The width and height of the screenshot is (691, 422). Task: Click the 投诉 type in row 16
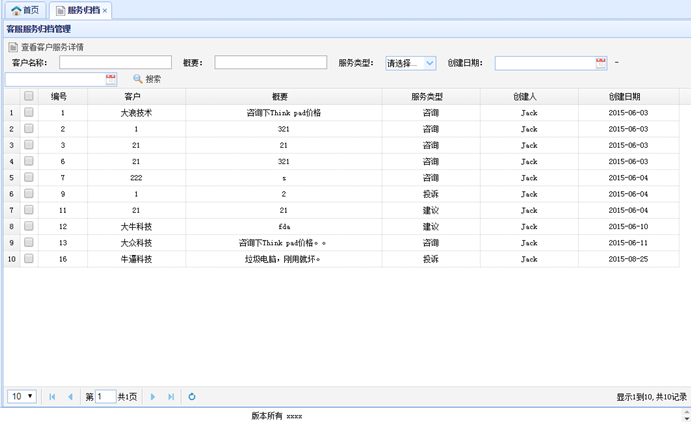pyautogui.click(x=431, y=259)
